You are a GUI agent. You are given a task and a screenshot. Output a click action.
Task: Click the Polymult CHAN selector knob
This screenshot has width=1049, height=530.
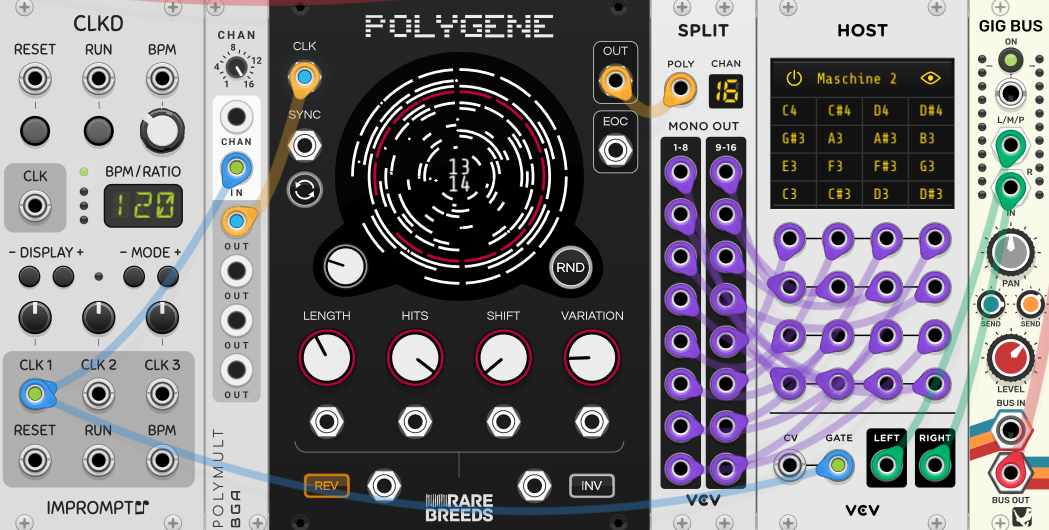(235, 67)
